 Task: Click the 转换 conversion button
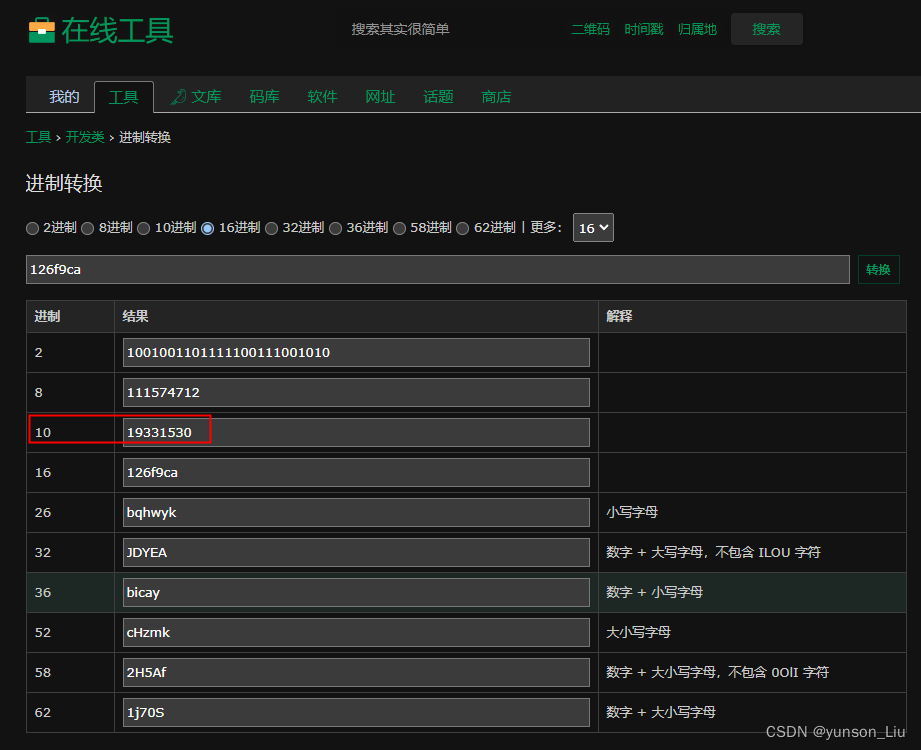point(878,269)
